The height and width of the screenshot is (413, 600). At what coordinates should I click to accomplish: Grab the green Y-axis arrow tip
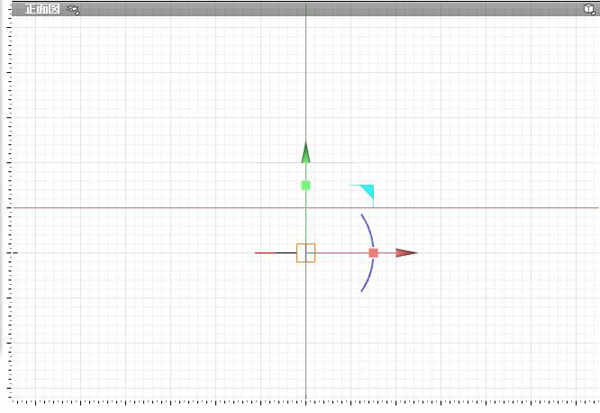tap(305, 153)
